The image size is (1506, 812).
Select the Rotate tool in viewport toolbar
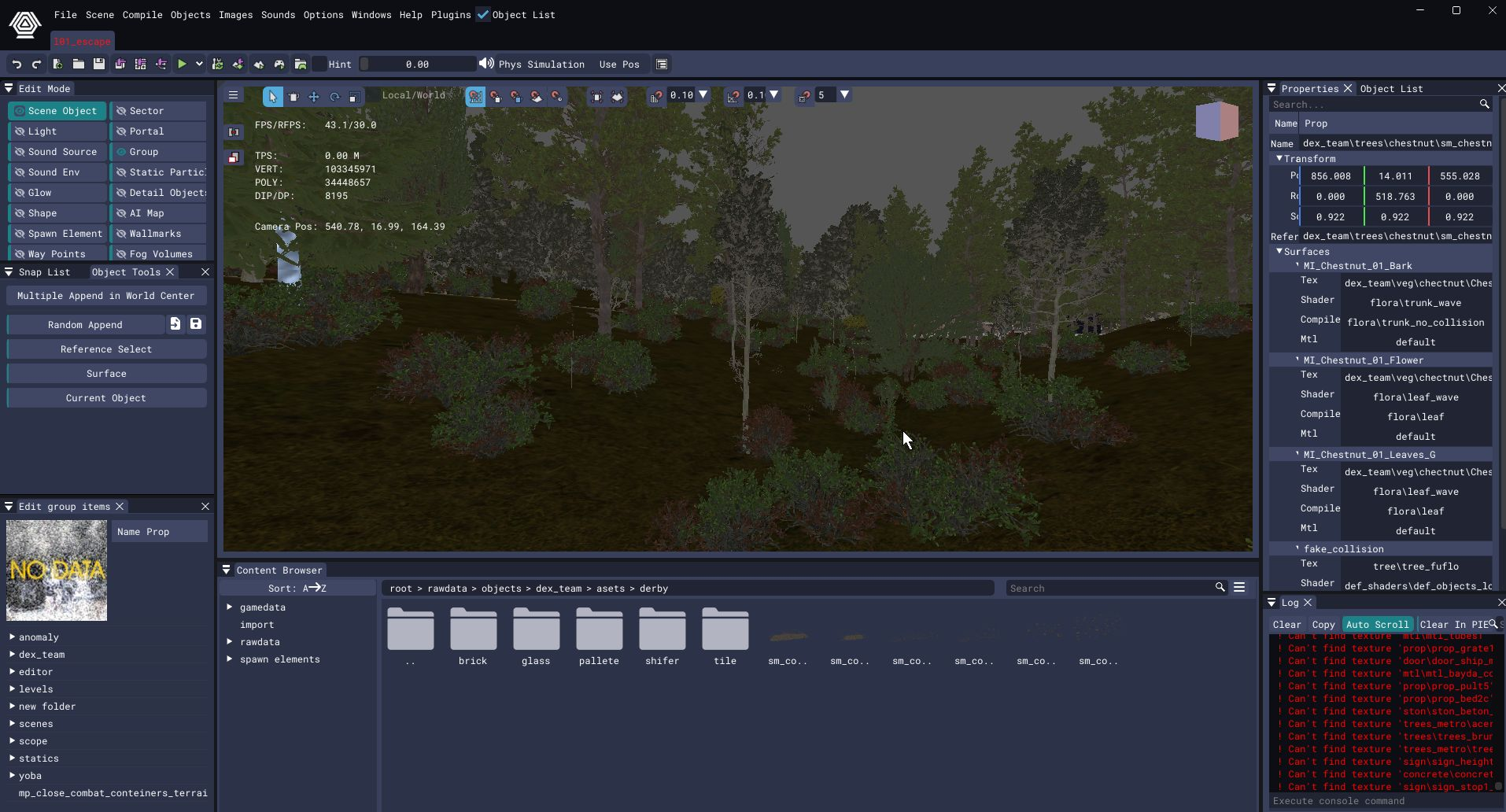point(334,96)
